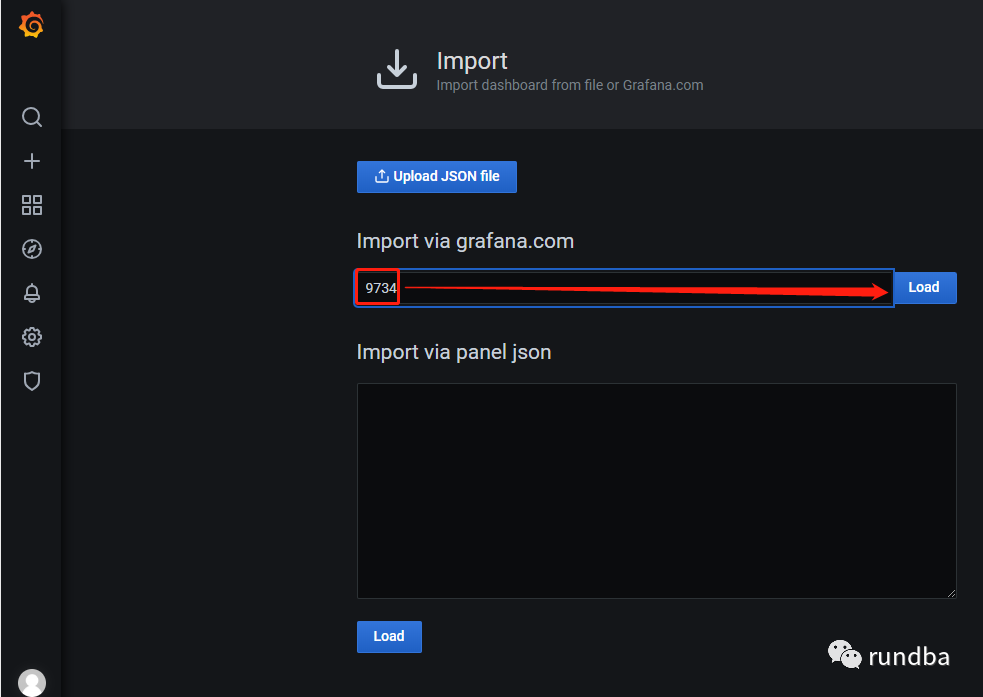
Task: Open the Search dashboards magnifier icon
Action: [x=32, y=118]
